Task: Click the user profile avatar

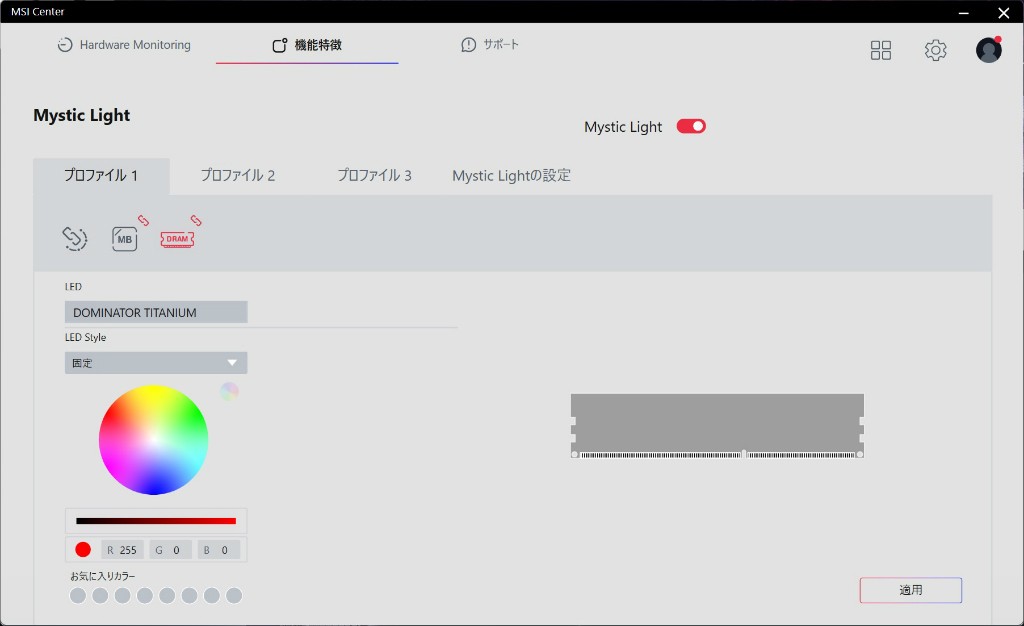Action: 989,50
